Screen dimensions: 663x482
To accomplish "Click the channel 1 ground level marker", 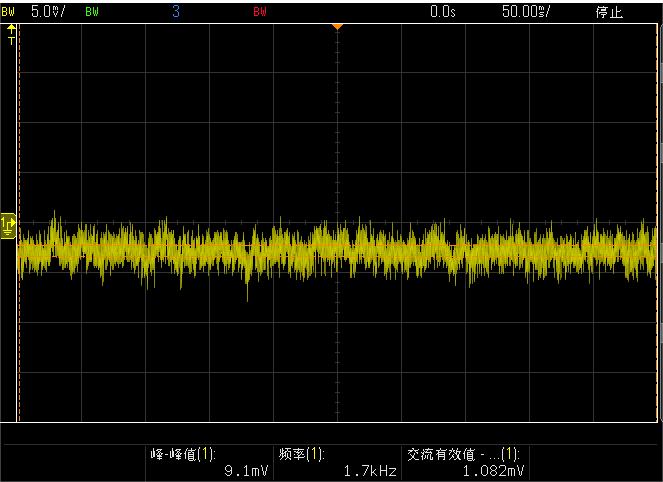I will pos(8,225).
